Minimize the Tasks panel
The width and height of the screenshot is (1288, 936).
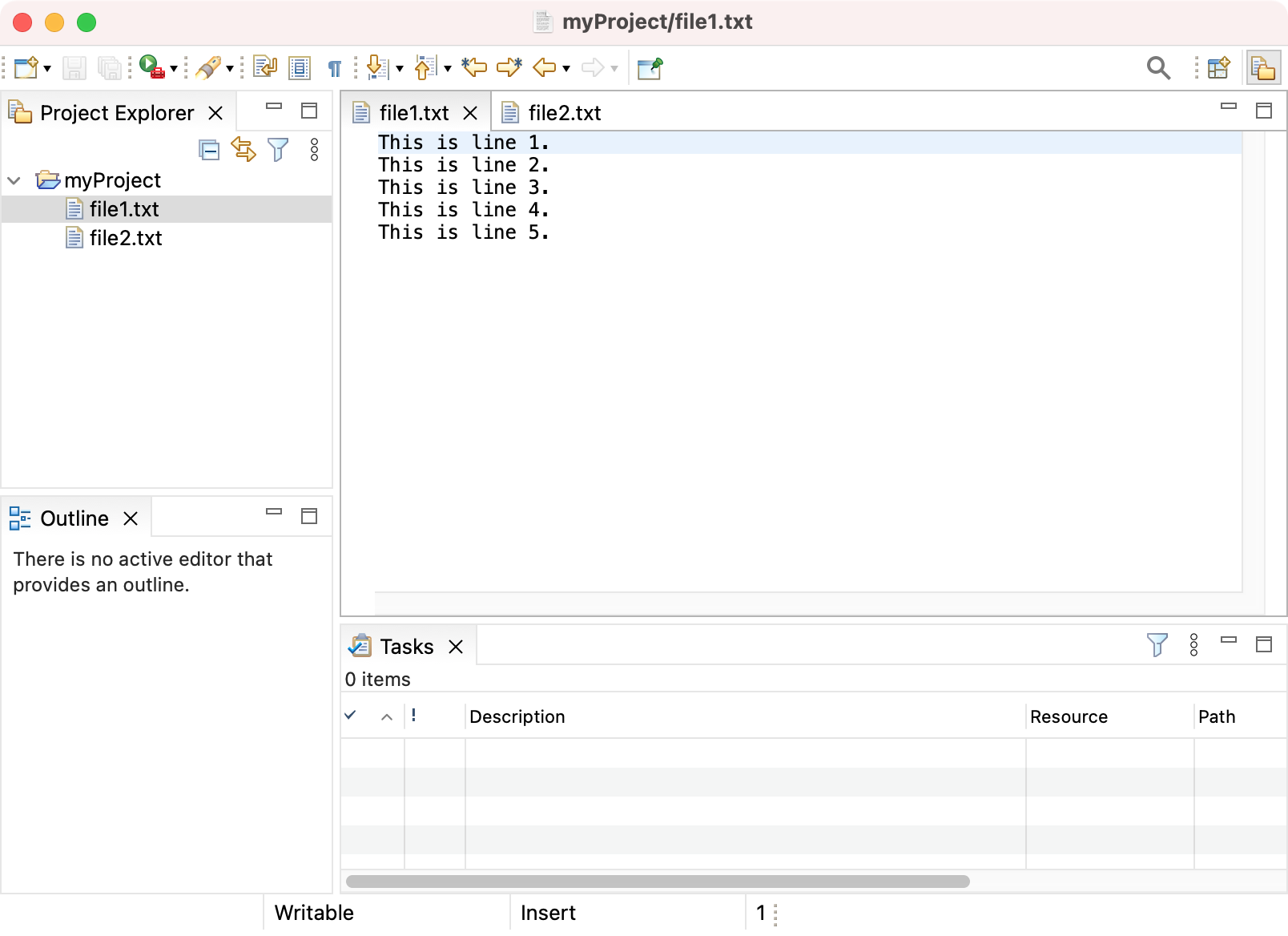pos(1229,639)
